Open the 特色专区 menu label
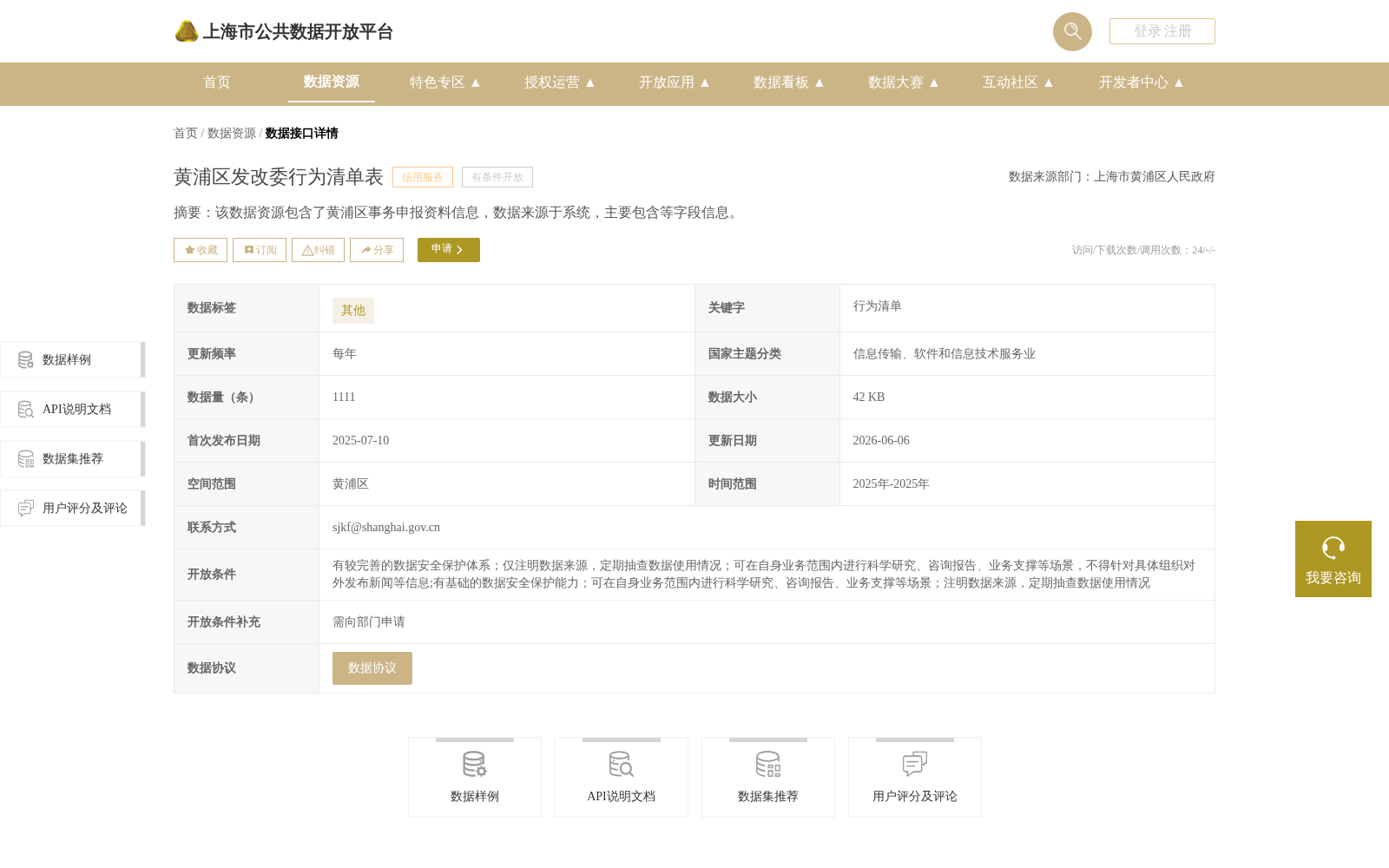 [x=438, y=82]
